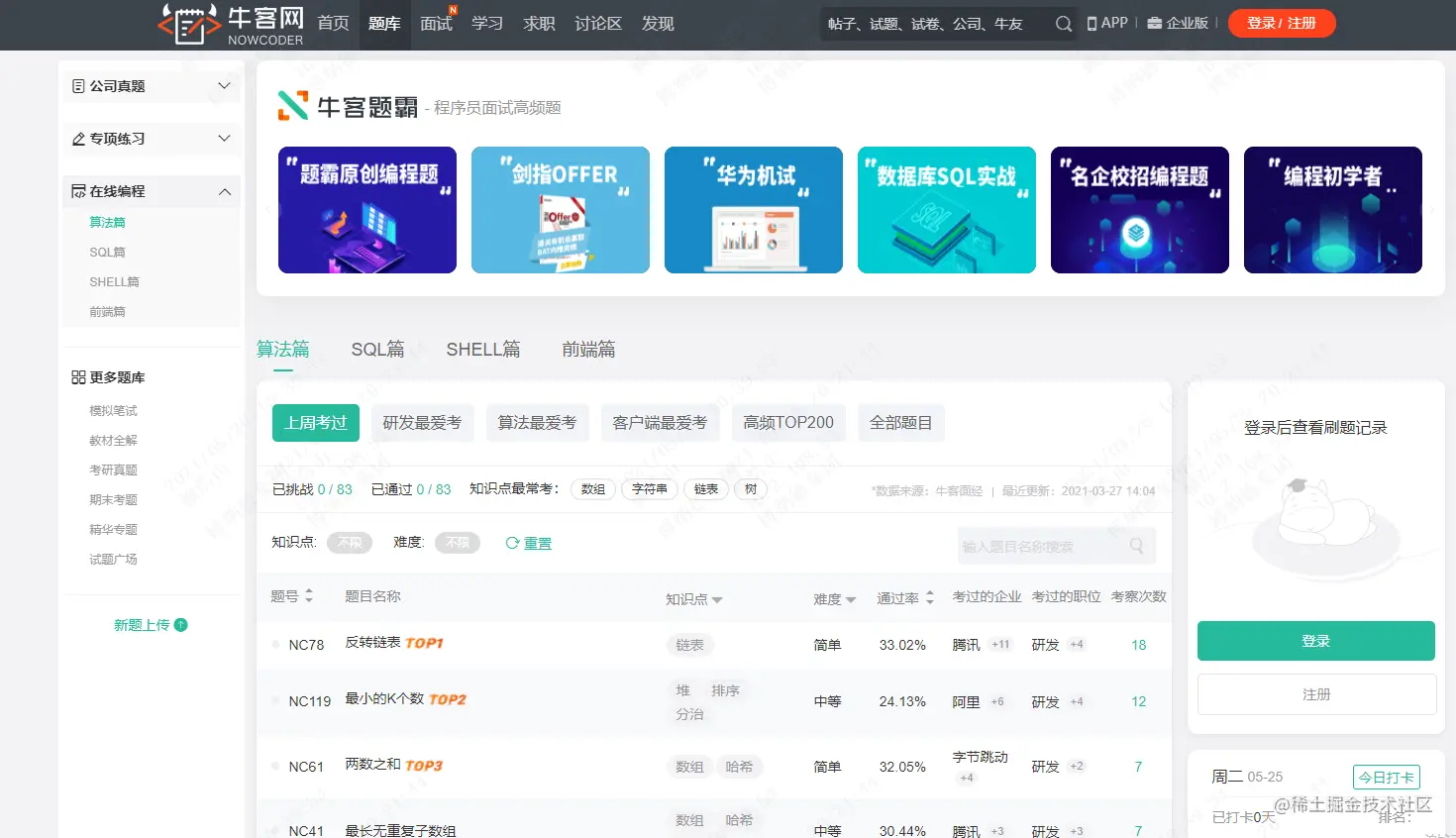Open the 剑指OFFER banner card
The height and width of the screenshot is (838, 1456).
coord(561,210)
